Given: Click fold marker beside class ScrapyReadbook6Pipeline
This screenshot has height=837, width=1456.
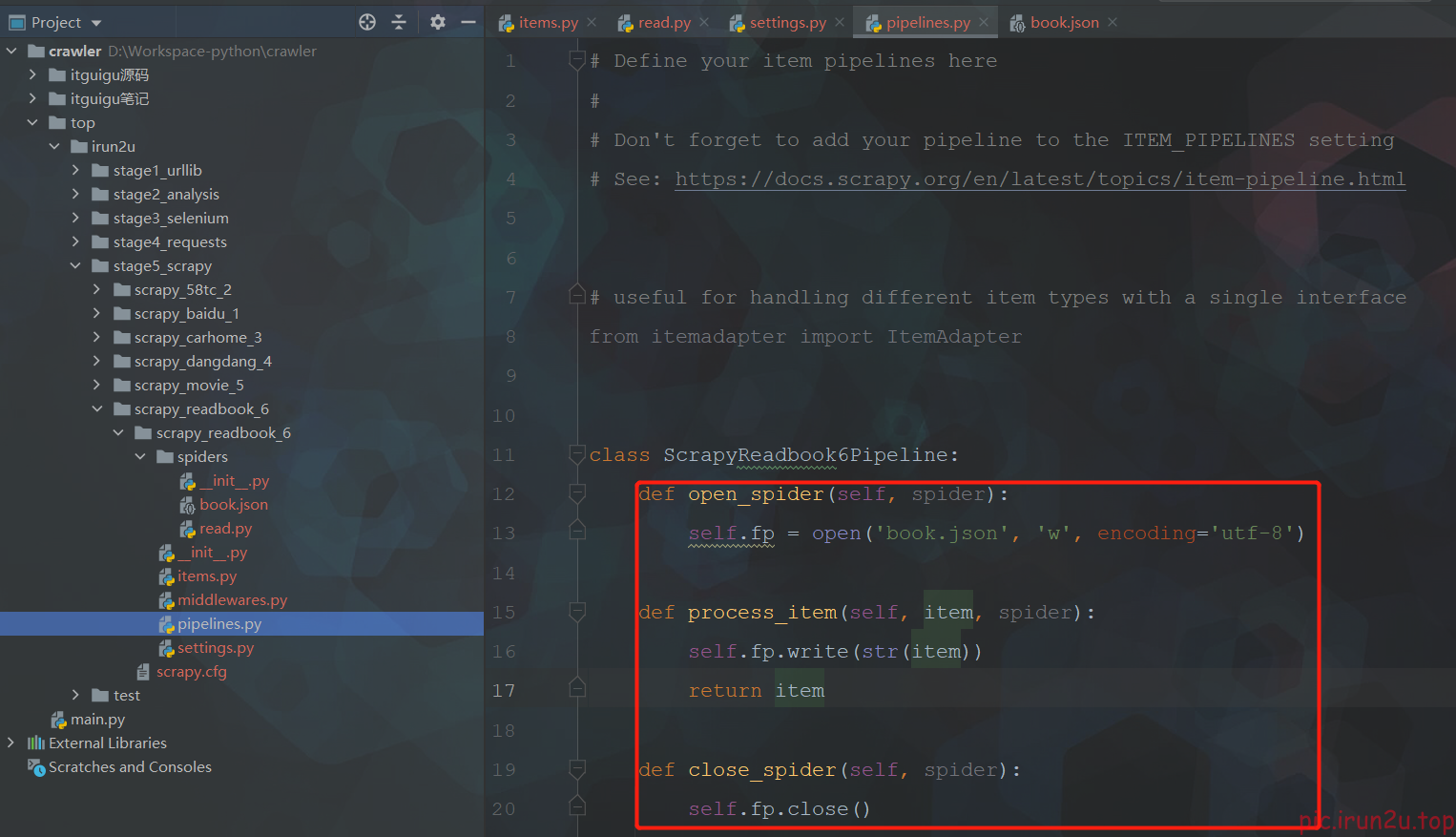Looking at the screenshot, I should coord(576,454).
